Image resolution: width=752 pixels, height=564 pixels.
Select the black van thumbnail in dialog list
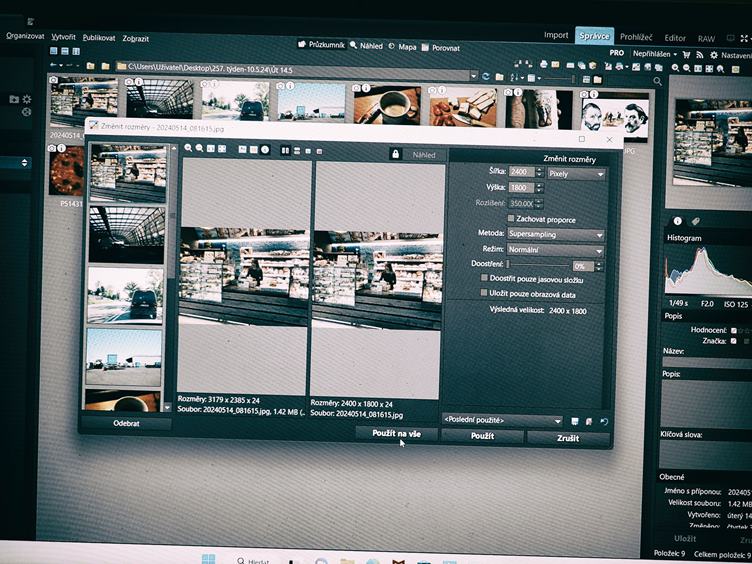[x=125, y=295]
